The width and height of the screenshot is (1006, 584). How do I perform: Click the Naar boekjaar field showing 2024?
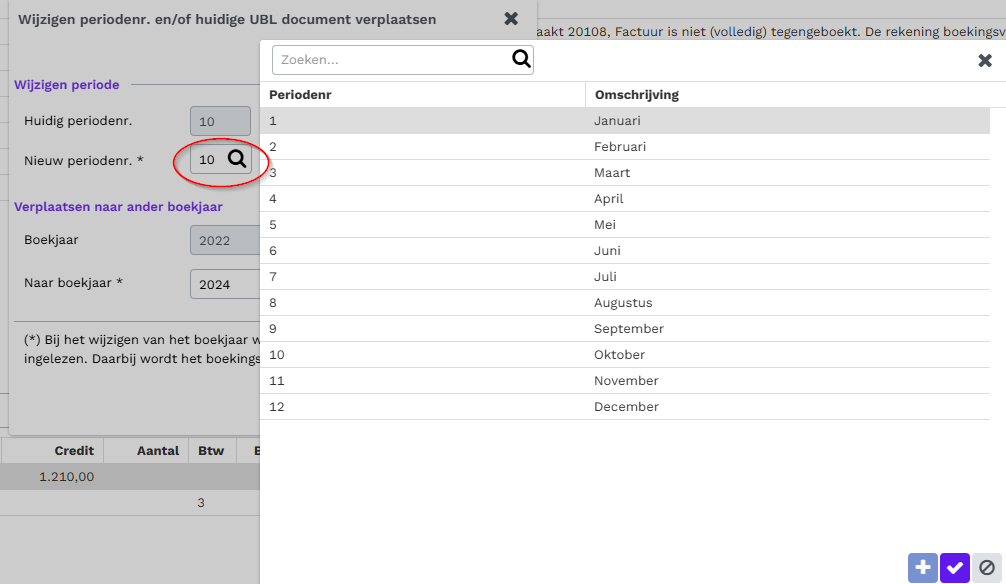pos(225,284)
